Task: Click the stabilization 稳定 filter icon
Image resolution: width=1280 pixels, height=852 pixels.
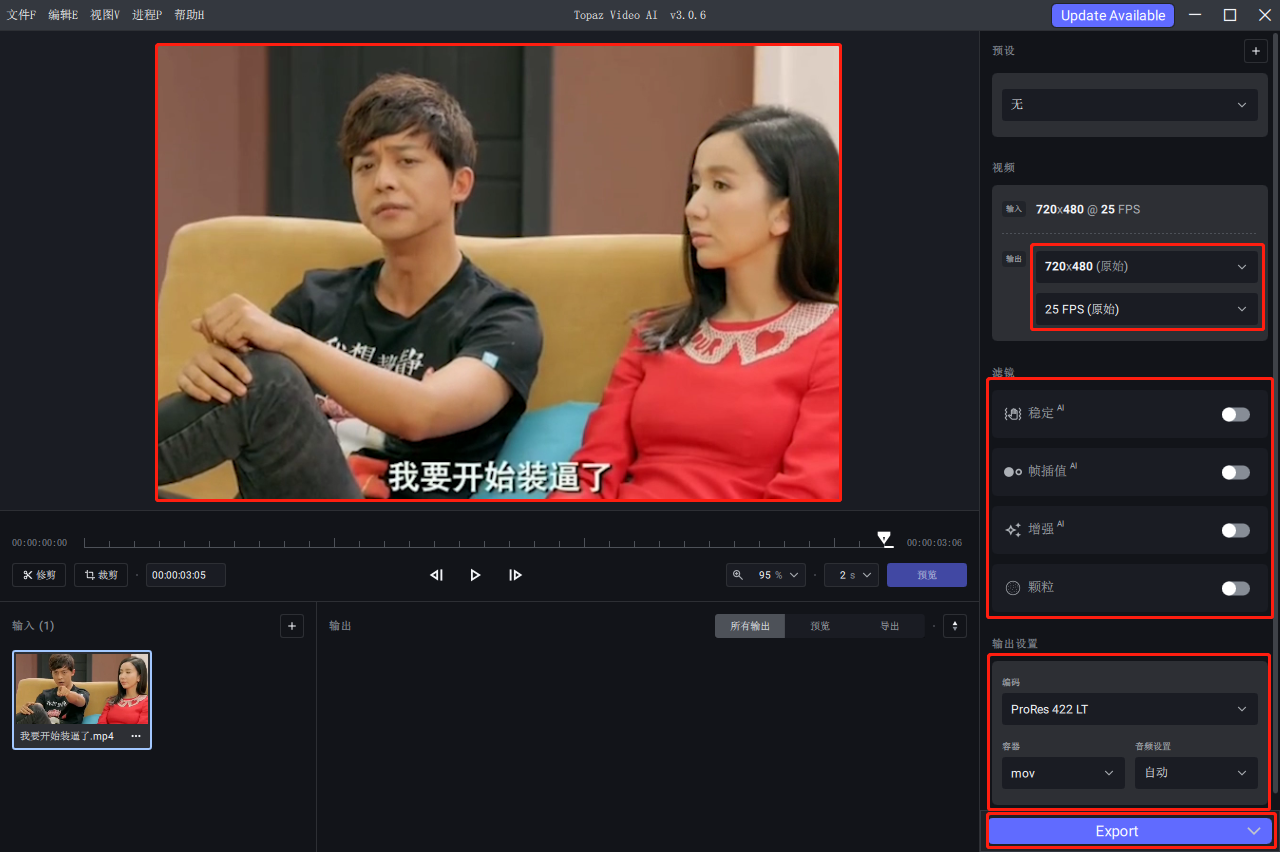Action: pos(1012,413)
